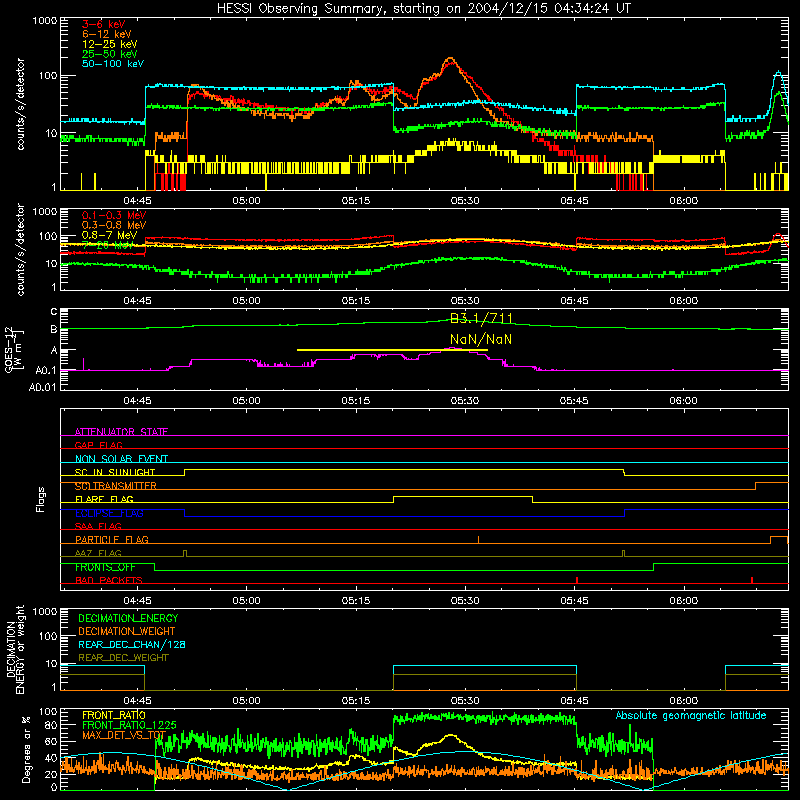The height and width of the screenshot is (800, 800).
Task: Click the 05:15 tick label under MeV panel
Action: (356, 301)
